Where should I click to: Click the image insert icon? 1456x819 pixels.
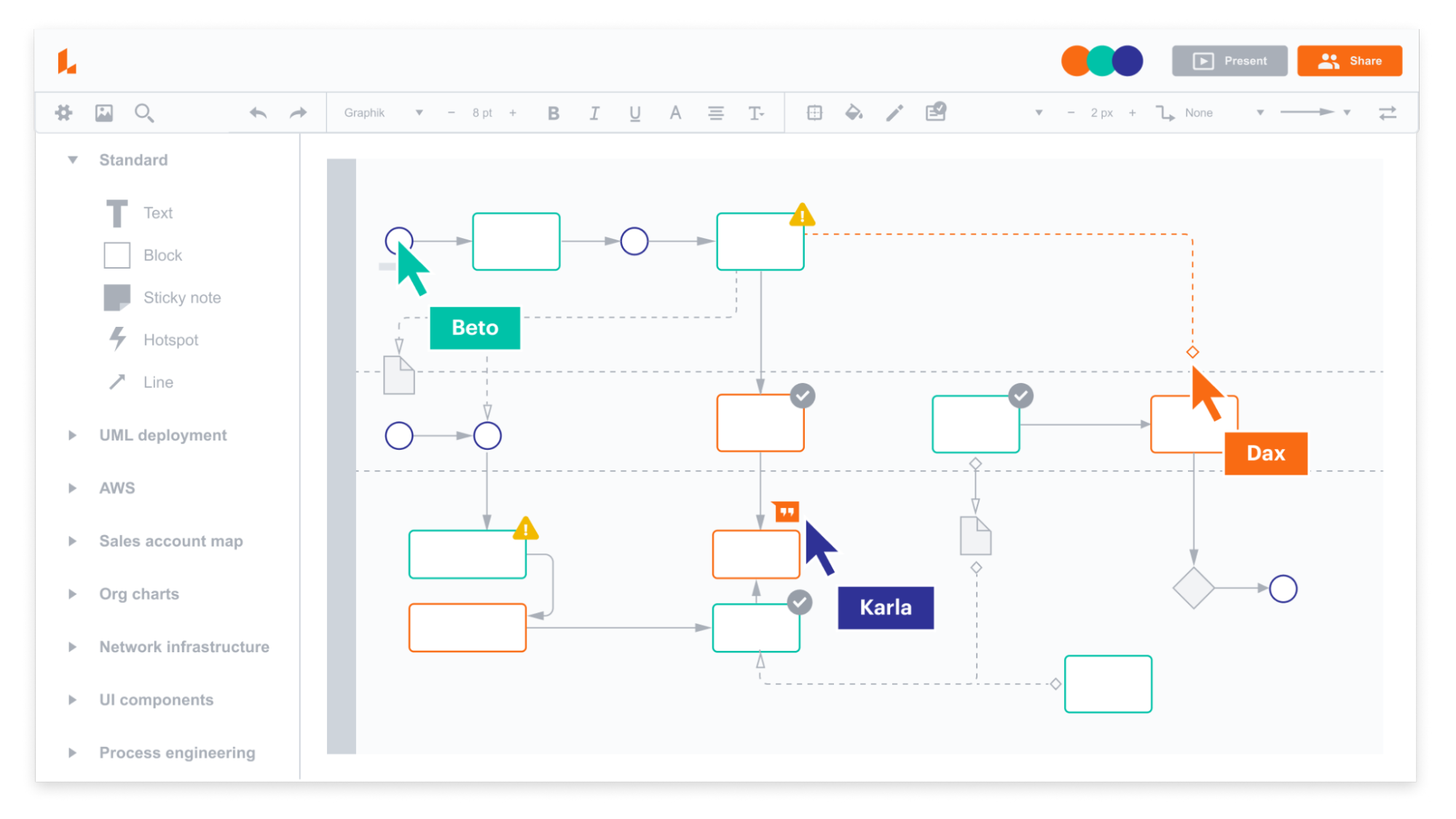point(104,112)
